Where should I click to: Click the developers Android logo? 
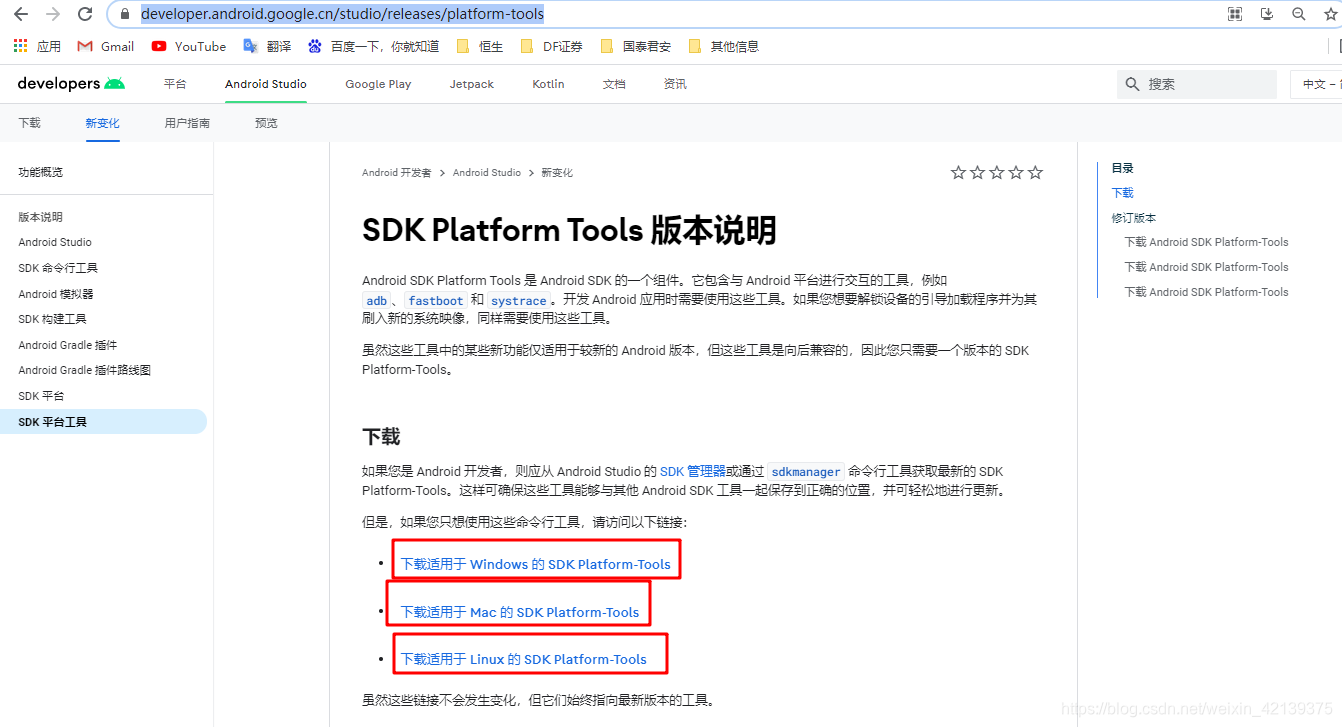point(71,84)
